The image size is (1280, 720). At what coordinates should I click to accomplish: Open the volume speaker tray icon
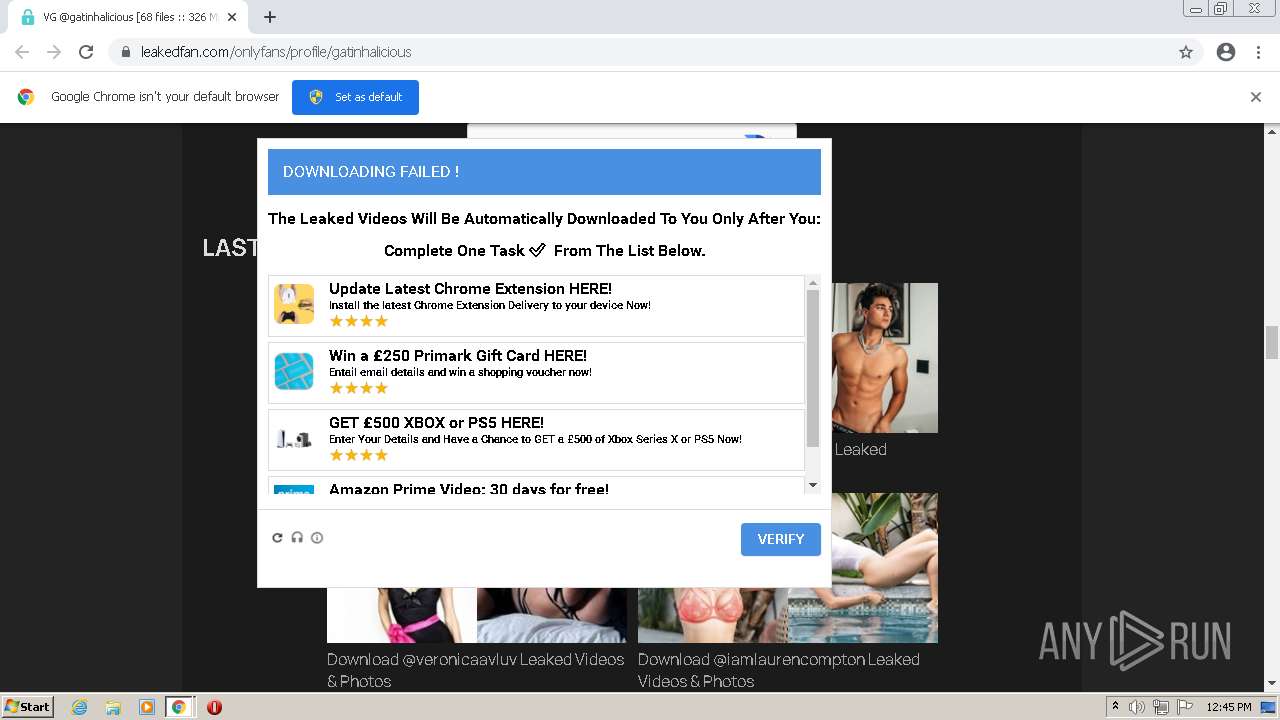(1137, 707)
